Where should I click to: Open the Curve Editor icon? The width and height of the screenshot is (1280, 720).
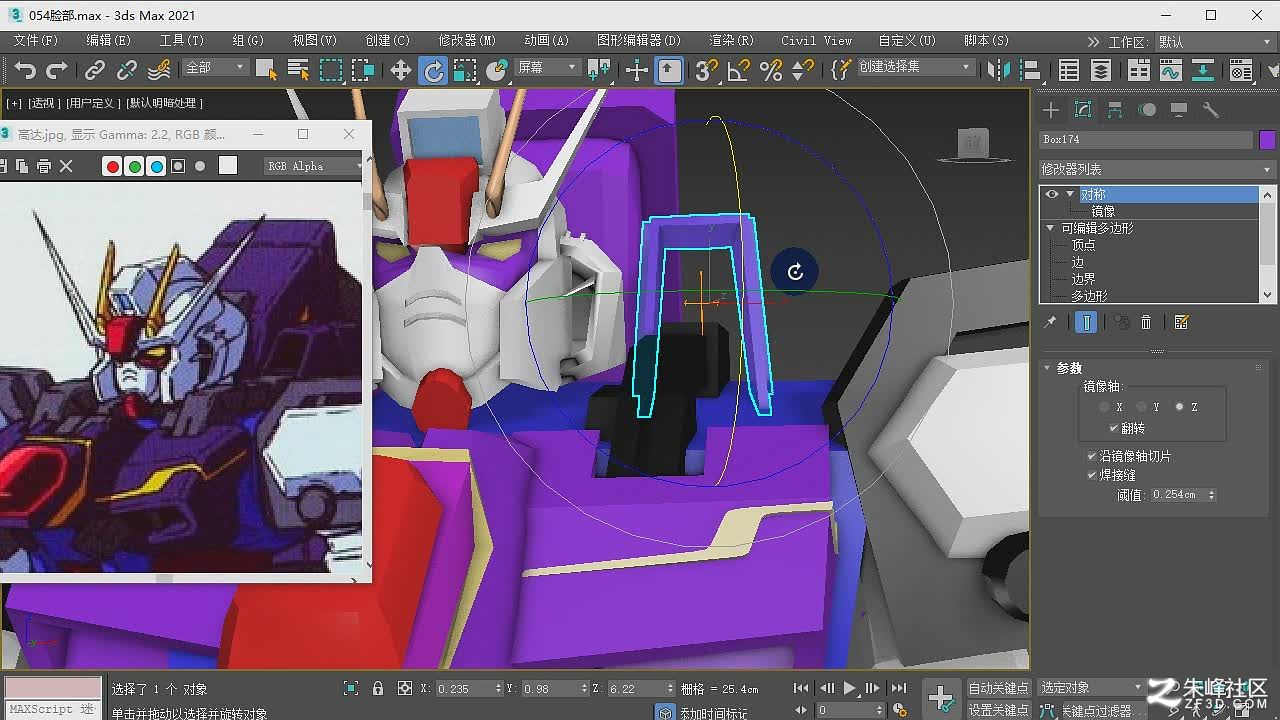coord(1171,69)
